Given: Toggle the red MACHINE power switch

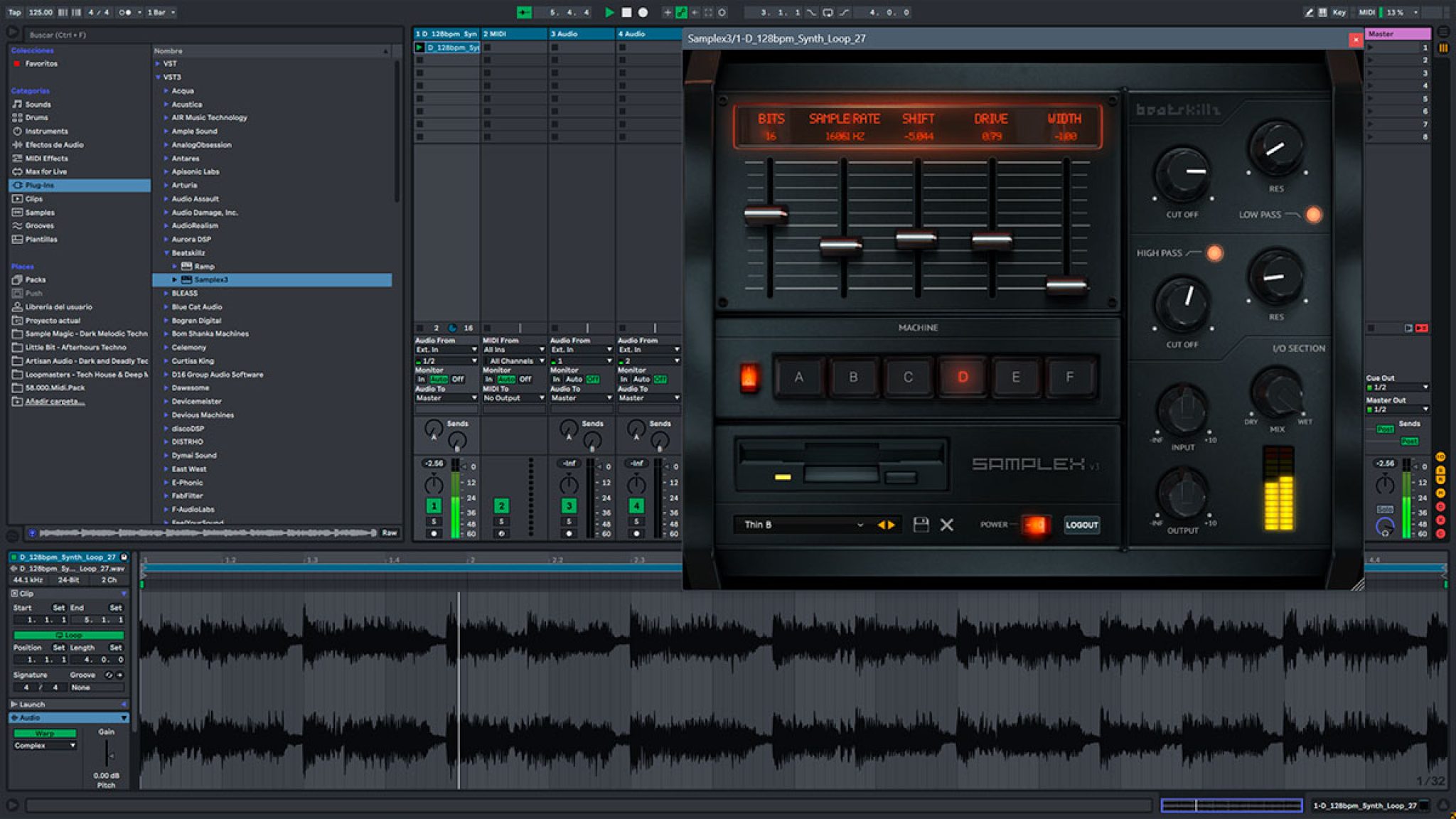Looking at the screenshot, I should pos(749,377).
